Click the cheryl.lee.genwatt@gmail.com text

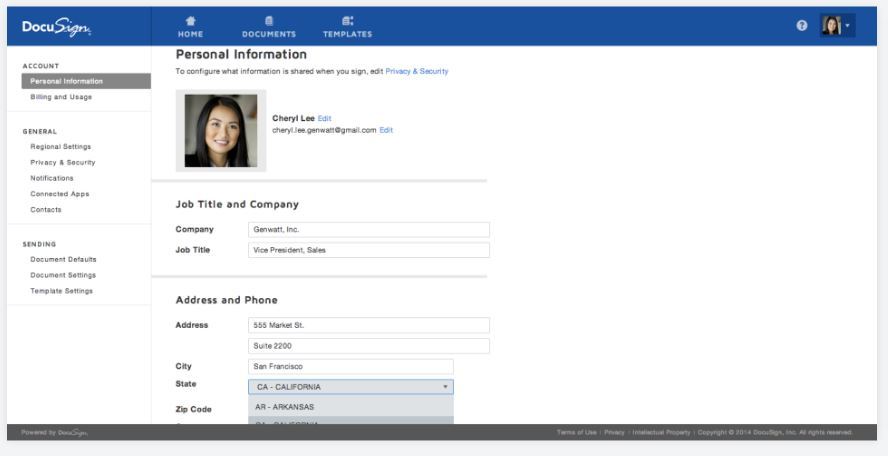coord(325,130)
